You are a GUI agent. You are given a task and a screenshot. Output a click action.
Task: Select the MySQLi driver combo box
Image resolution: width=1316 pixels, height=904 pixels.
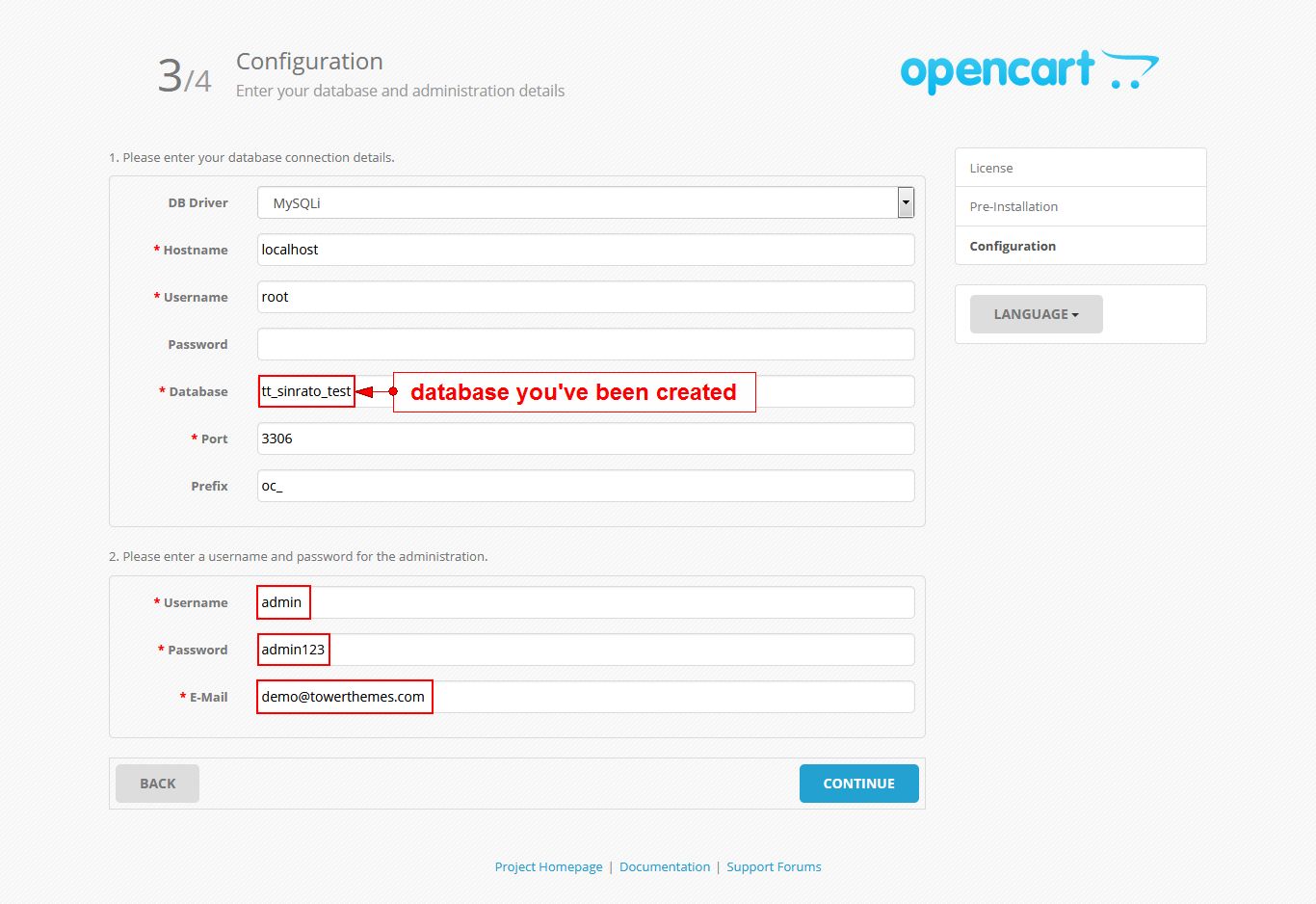coord(586,202)
